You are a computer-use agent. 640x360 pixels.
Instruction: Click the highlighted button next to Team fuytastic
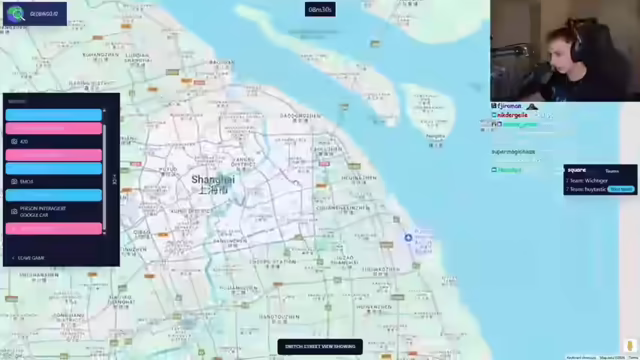coord(621,189)
